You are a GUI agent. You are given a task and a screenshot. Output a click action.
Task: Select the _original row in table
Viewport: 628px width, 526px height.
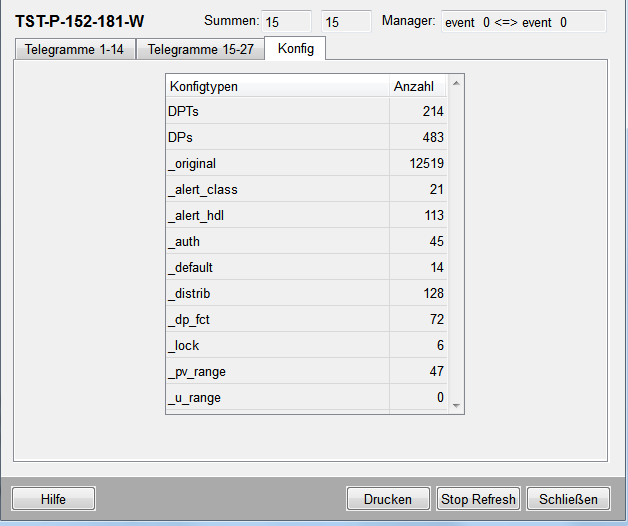click(277, 164)
